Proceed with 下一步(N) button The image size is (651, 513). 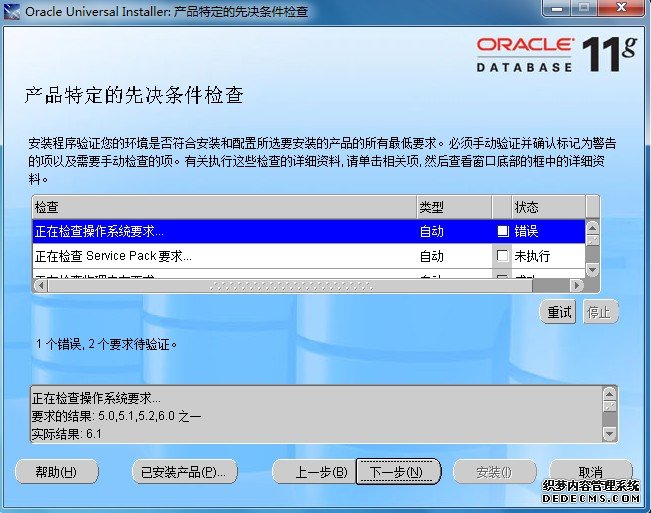[398, 472]
